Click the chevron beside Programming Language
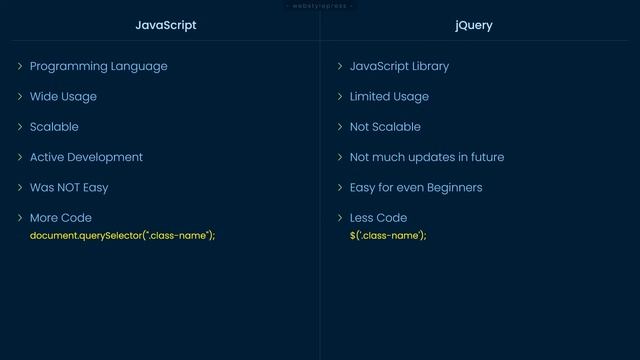640x360 pixels. (x=20, y=66)
